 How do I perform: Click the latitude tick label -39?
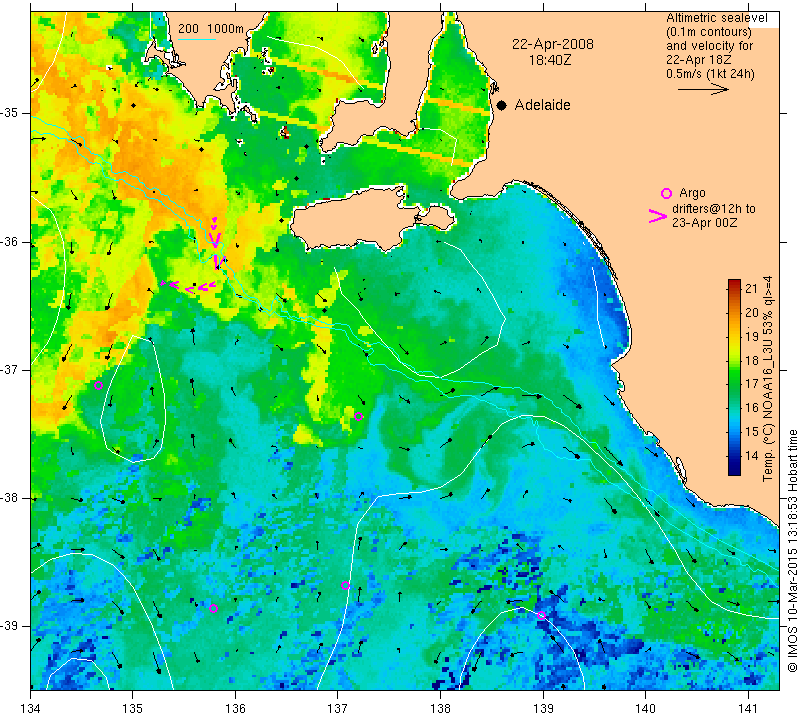click(x=9, y=626)
